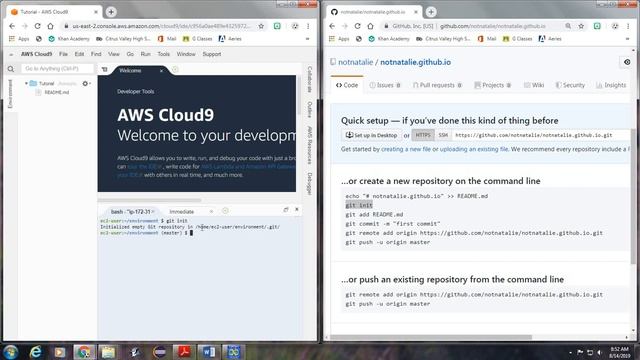
Task: Open the Support menu in Cloud9
Action: click(x=212, y=54)
